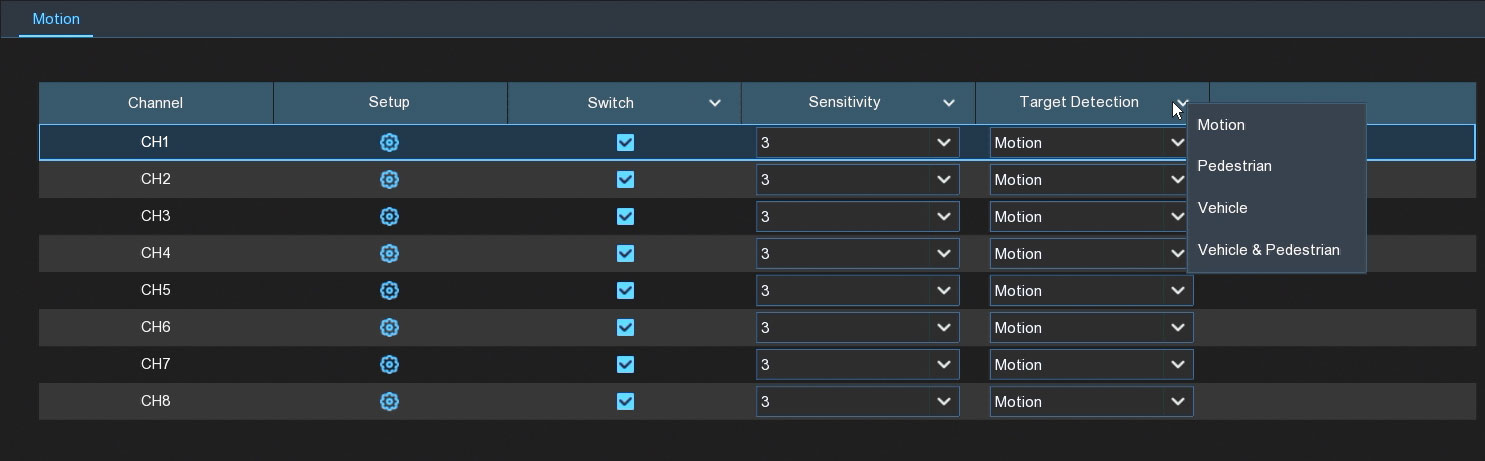Choose Vehicle & Pedestrian option
Viewport: 1485px width, 461px height.
coord(1268,250)
